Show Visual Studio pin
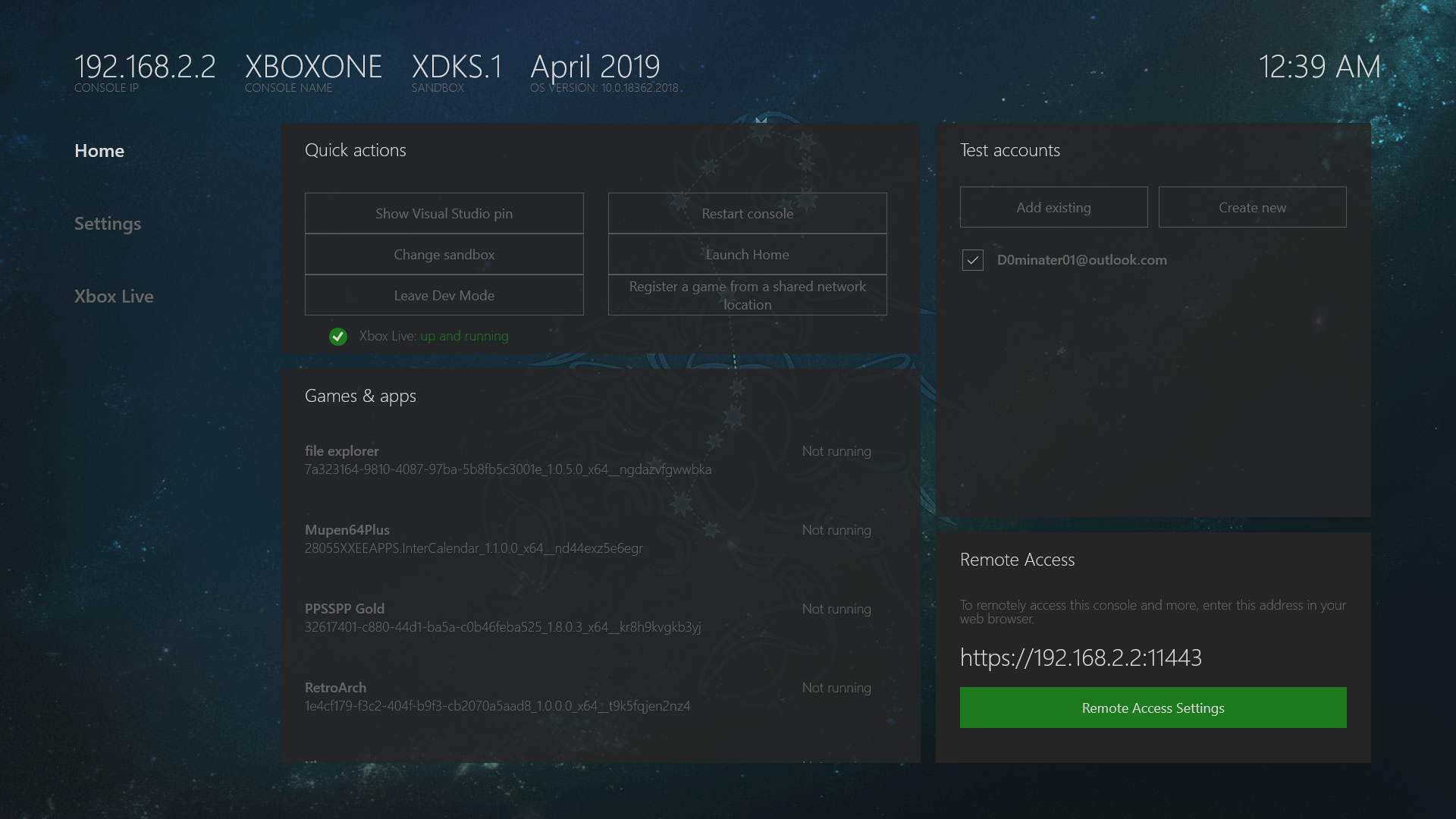This screenshot has width=1456, height=819. click(444, 213)
